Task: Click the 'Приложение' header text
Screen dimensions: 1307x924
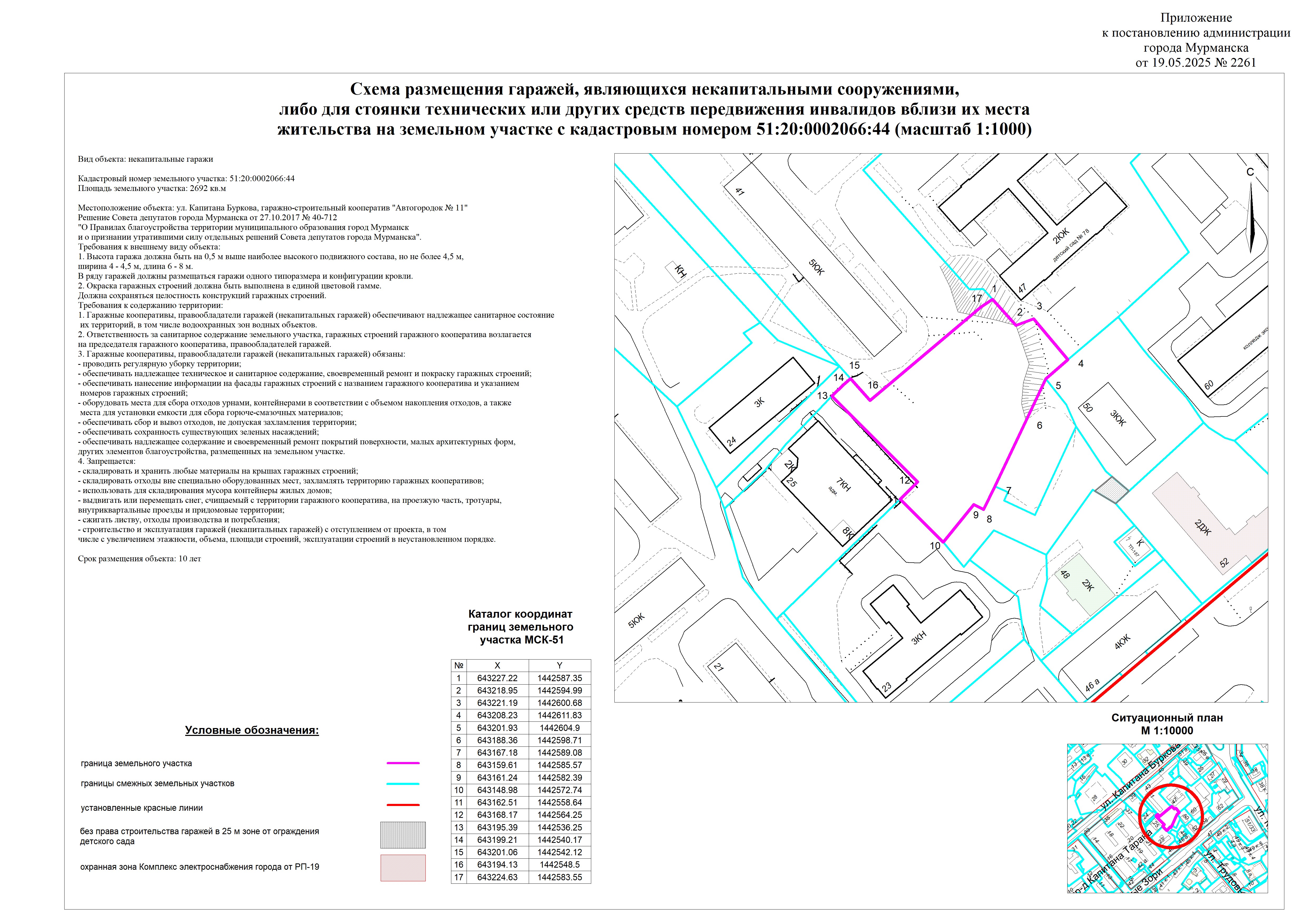Action: point(1196,18)
